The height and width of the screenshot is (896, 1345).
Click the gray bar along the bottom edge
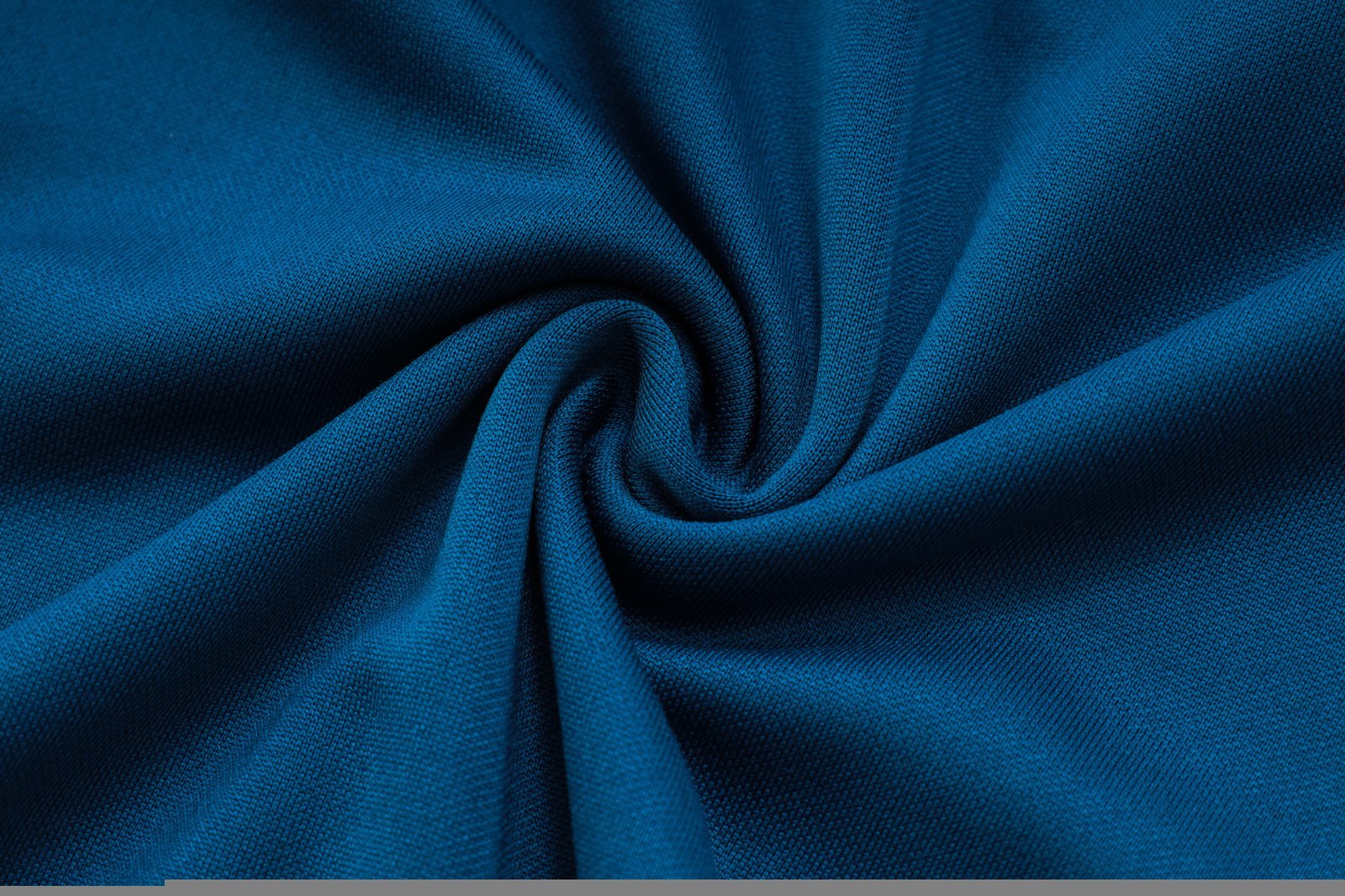tap(757, 888)
